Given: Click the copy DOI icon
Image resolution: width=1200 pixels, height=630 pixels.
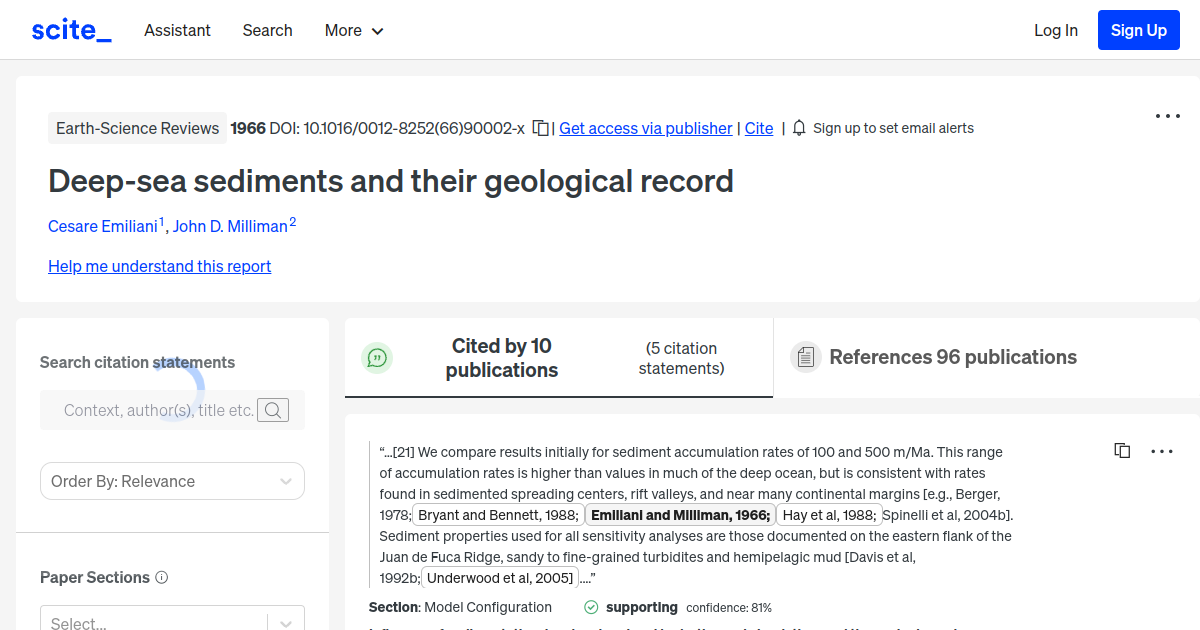Looking at the screenshot, I should pos(539,128).
